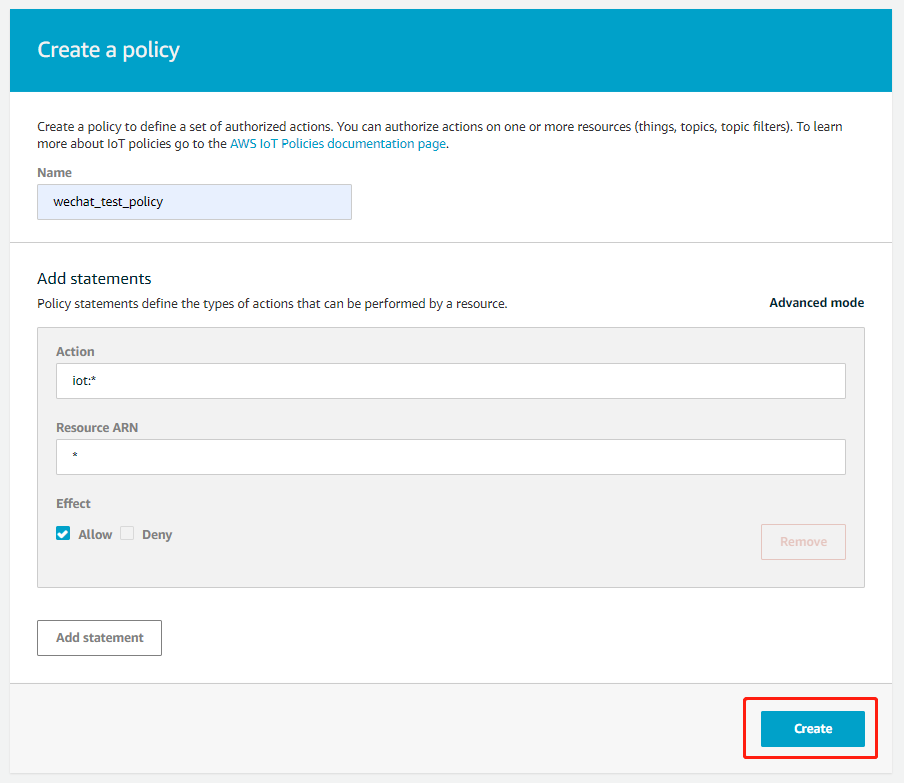Click the policy Name input field
The width and height of the screenshot is (904, 783).
point(194,201)
